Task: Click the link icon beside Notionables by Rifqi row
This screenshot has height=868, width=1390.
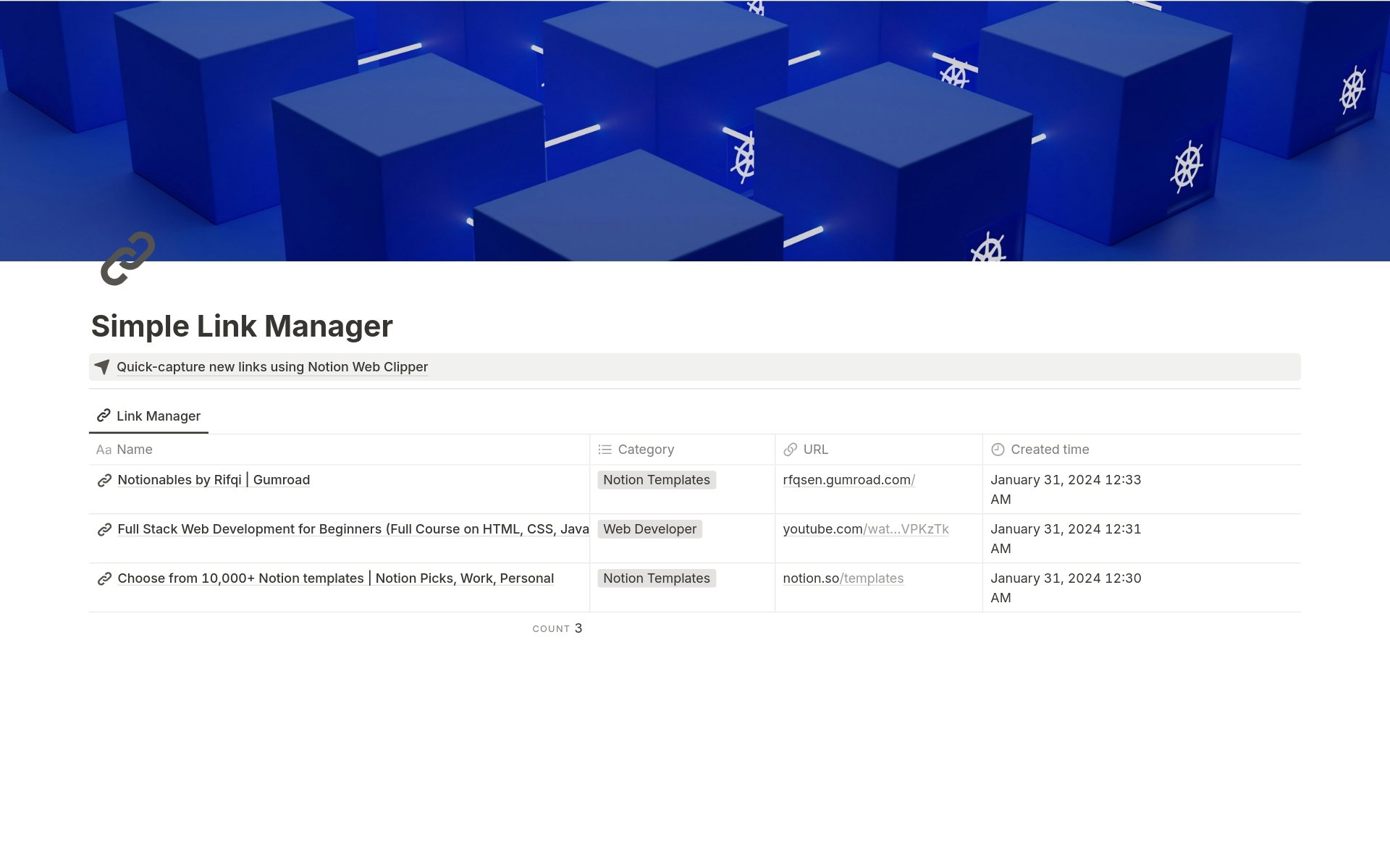Action: tap(104, 480)
